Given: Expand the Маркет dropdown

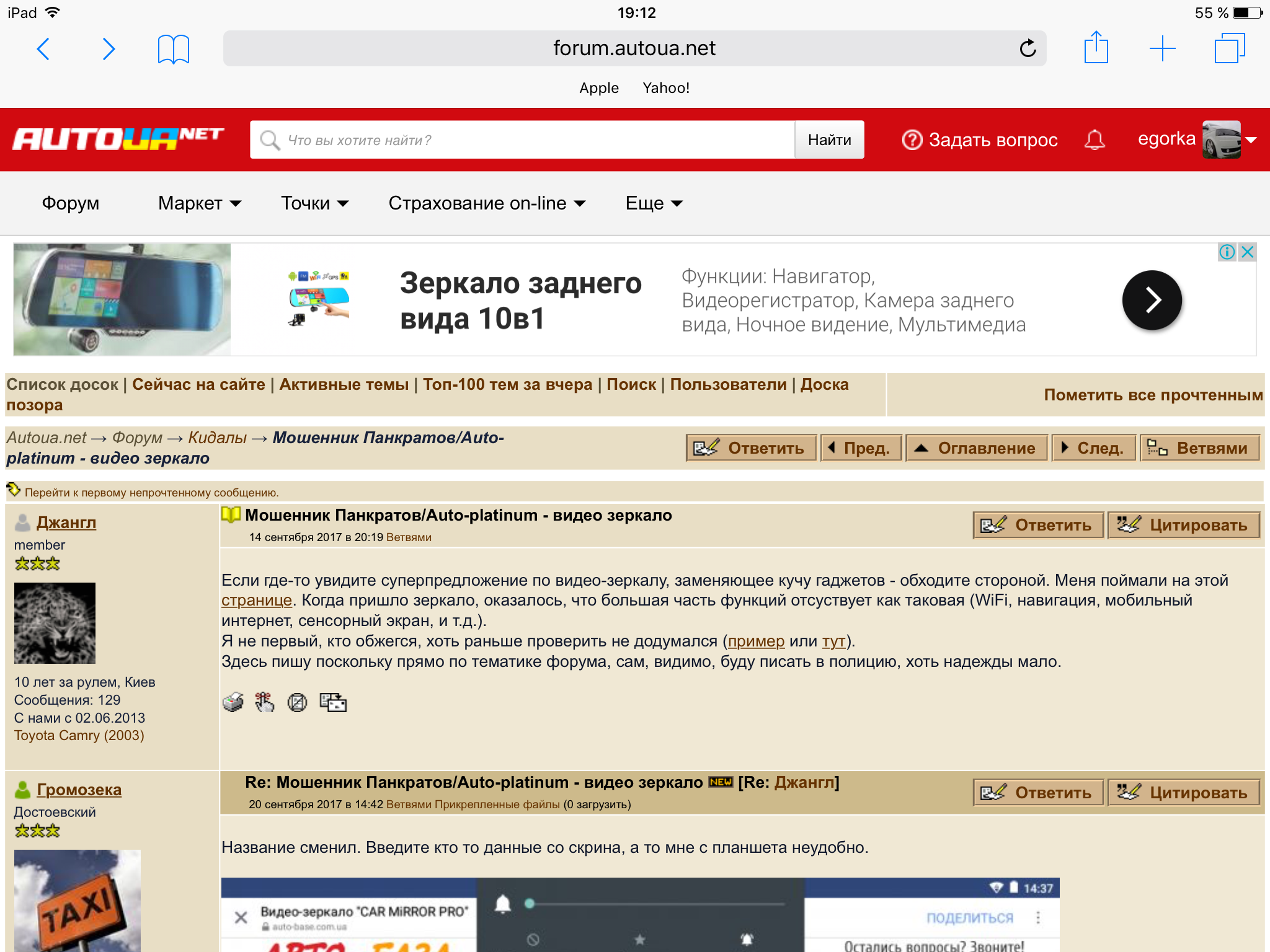Looking at the screenshot, I should tap(199, 203).
